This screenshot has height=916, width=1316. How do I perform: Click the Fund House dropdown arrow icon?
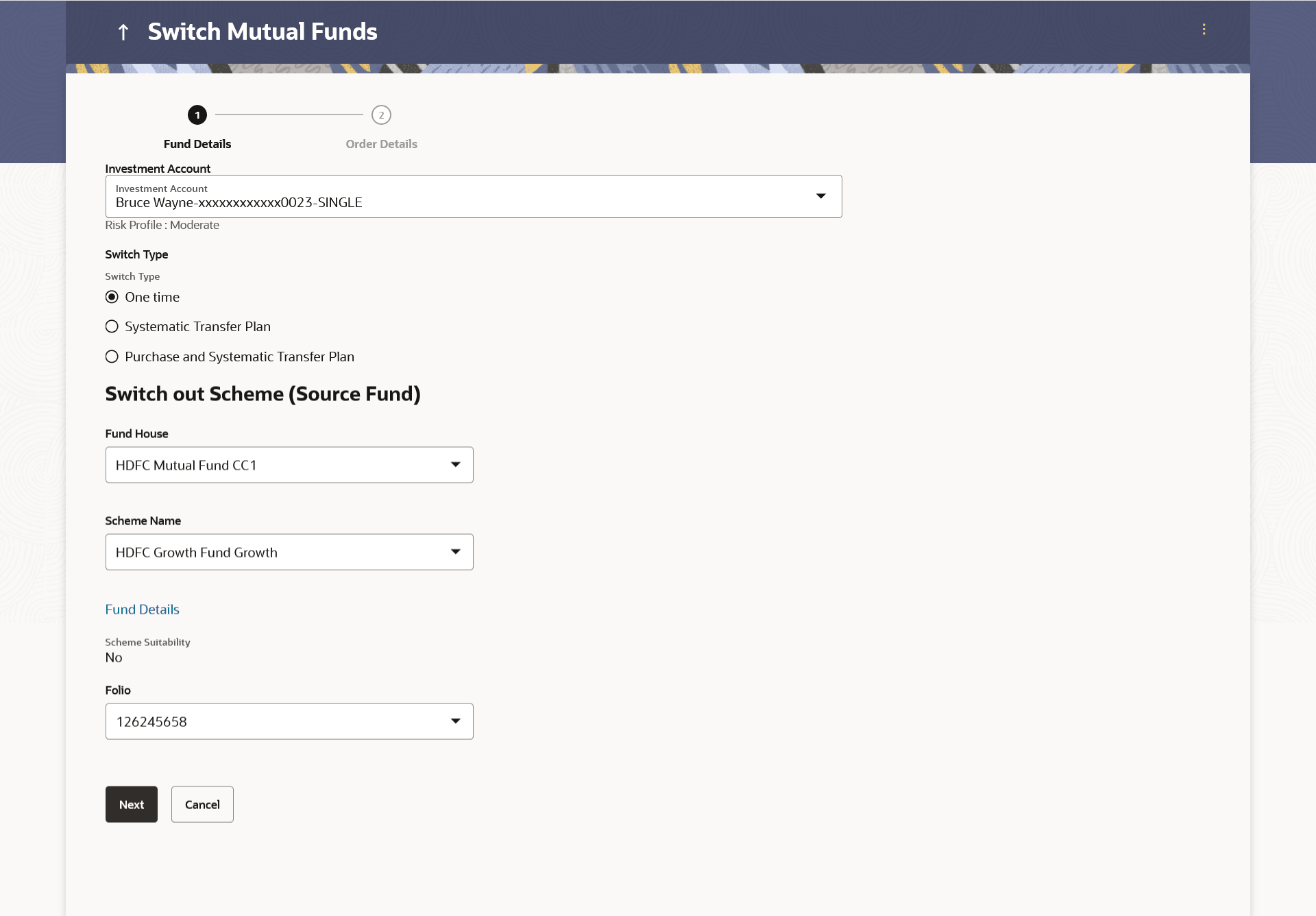coord(455,465)
